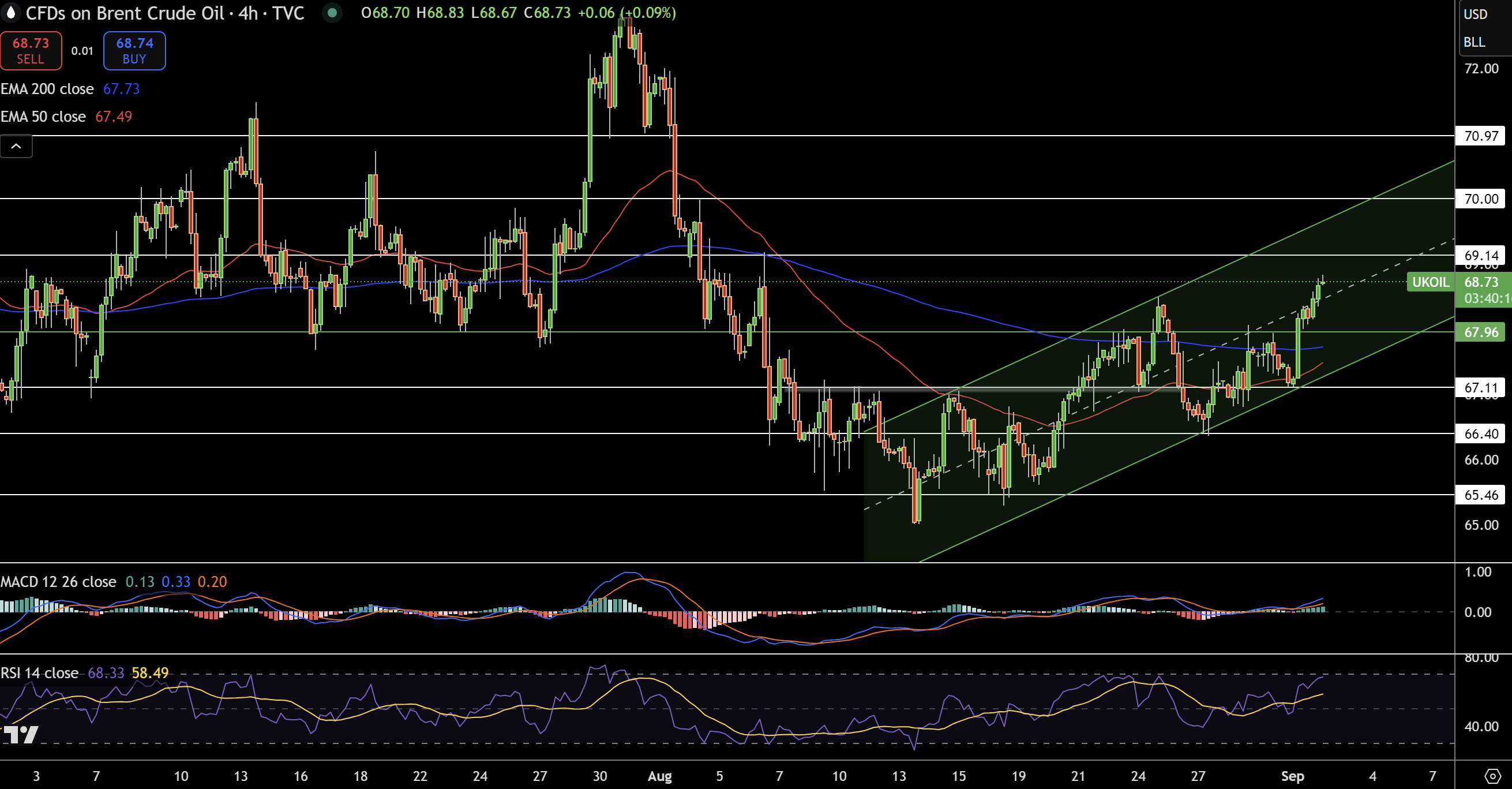This screenshot has width=1512, height=789.
Task: Click the 65.46 price level label
Action: click(x=1481, y=494)
